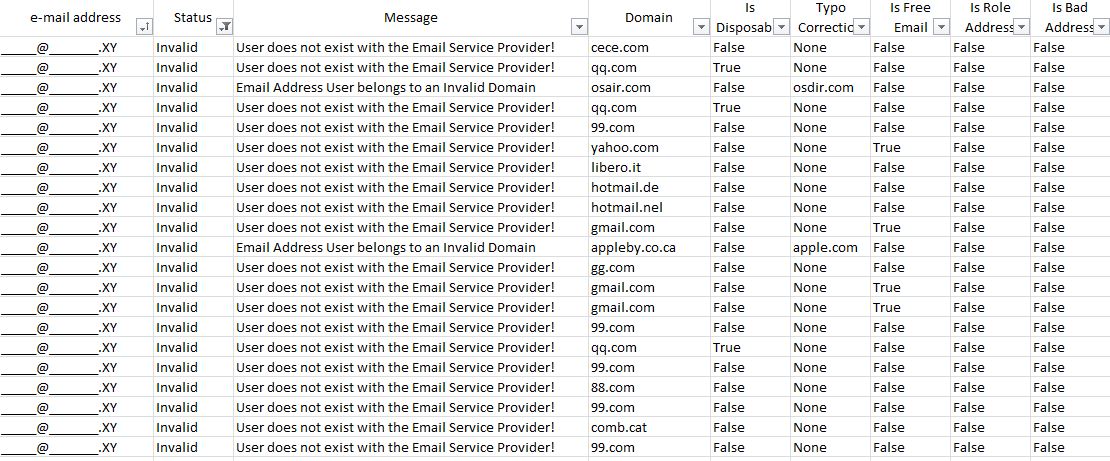Select the appleby.co.ca domain cell
The image size is (1110, 461).
tap(649, 248)
